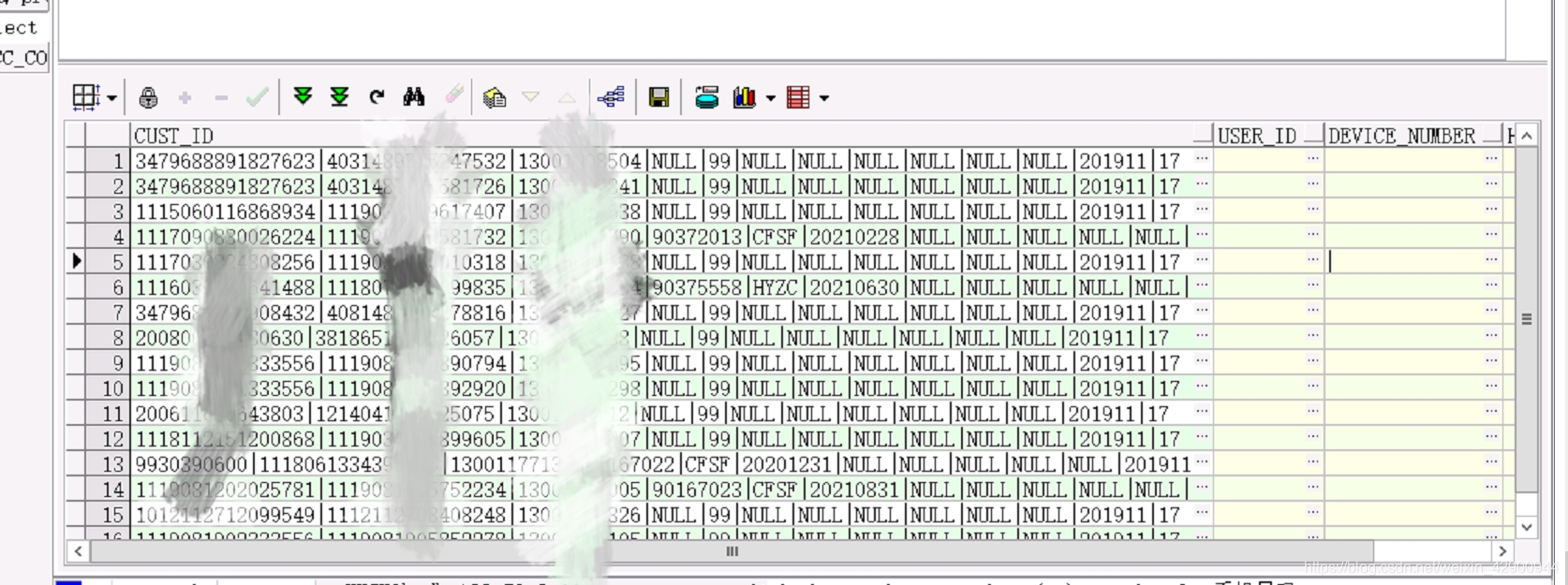The width and height of the screenshot is (1568, 585).
Task: Open the CUST_ID ellipsis editor on row 4
Action: click(x=1202, y=236)
